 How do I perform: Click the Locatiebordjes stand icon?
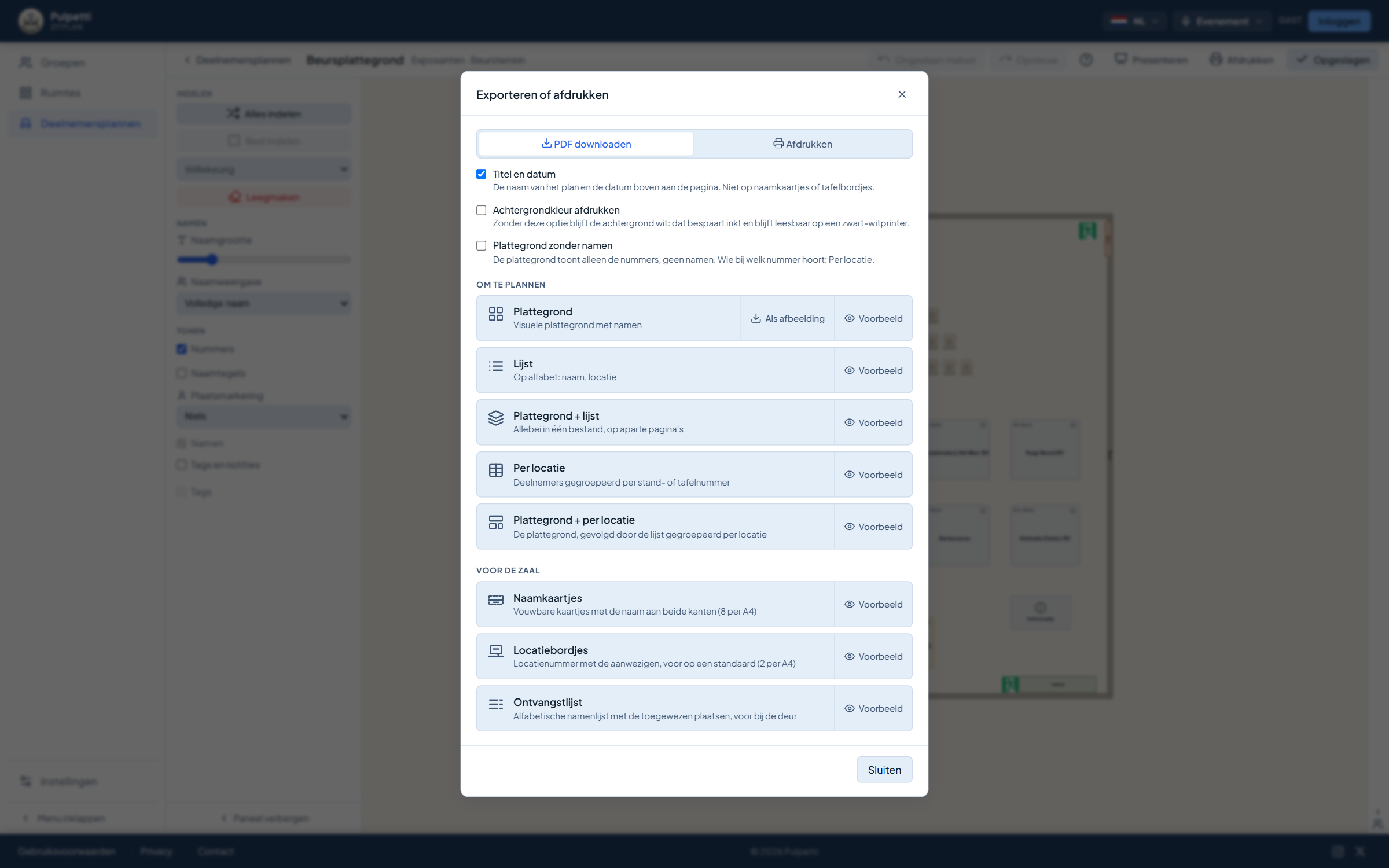pyautogui.click(x=495, y=652)
